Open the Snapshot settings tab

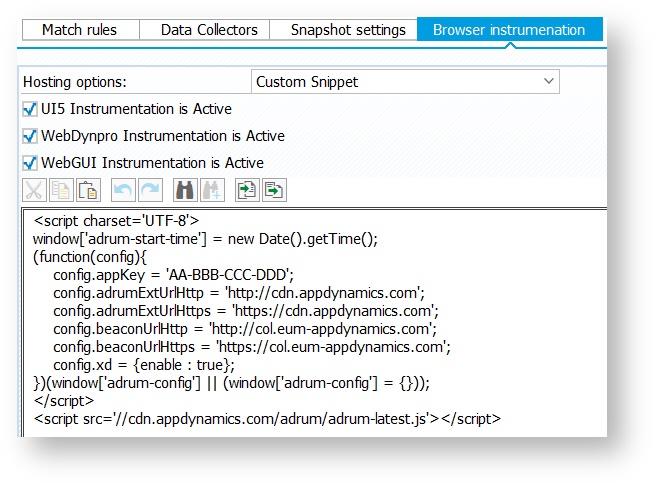coord(343,30)
